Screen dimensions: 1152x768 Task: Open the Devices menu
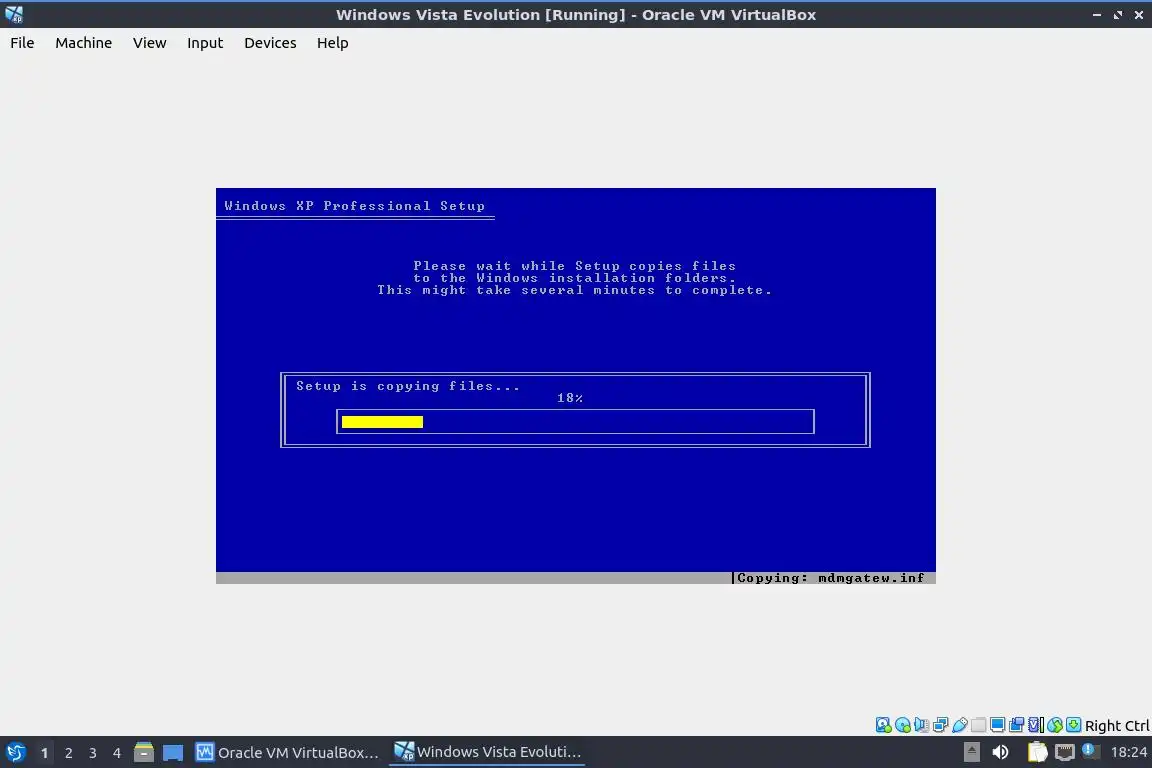(270, 43)
